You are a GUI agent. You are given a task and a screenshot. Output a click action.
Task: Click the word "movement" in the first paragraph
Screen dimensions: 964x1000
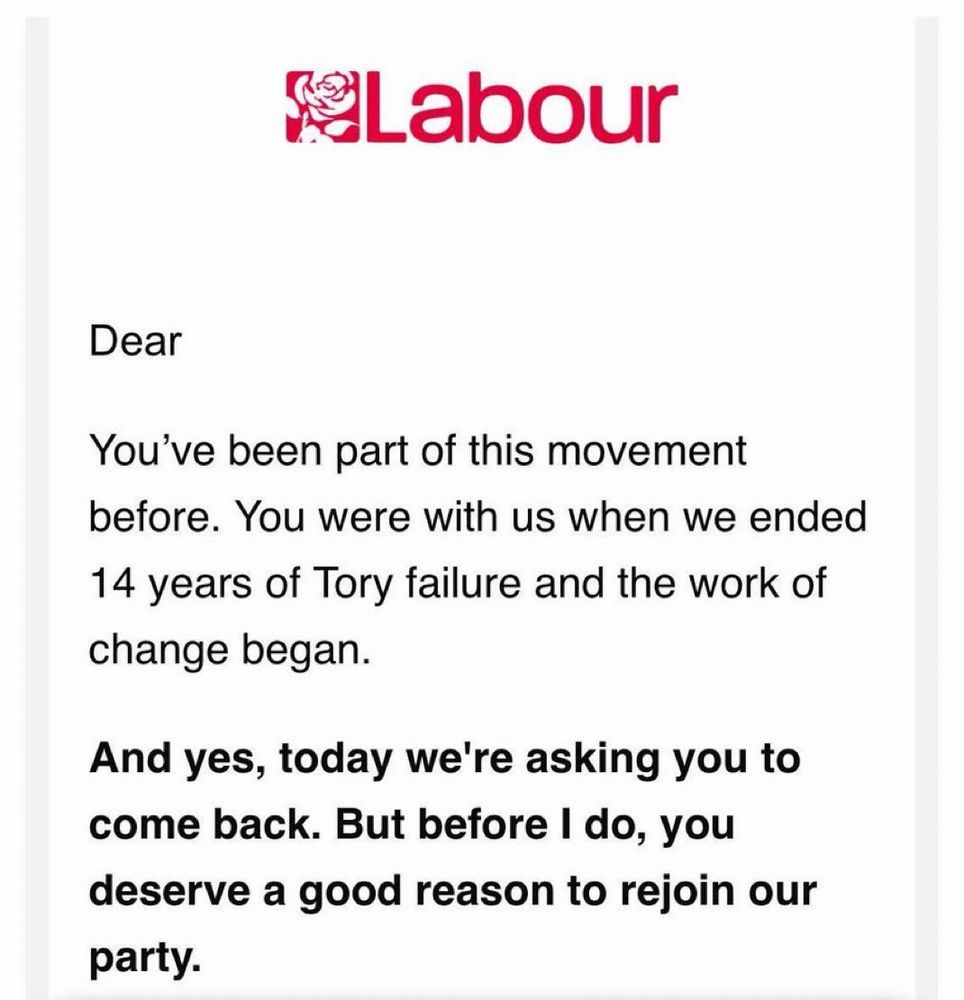(x=646, y=451)
